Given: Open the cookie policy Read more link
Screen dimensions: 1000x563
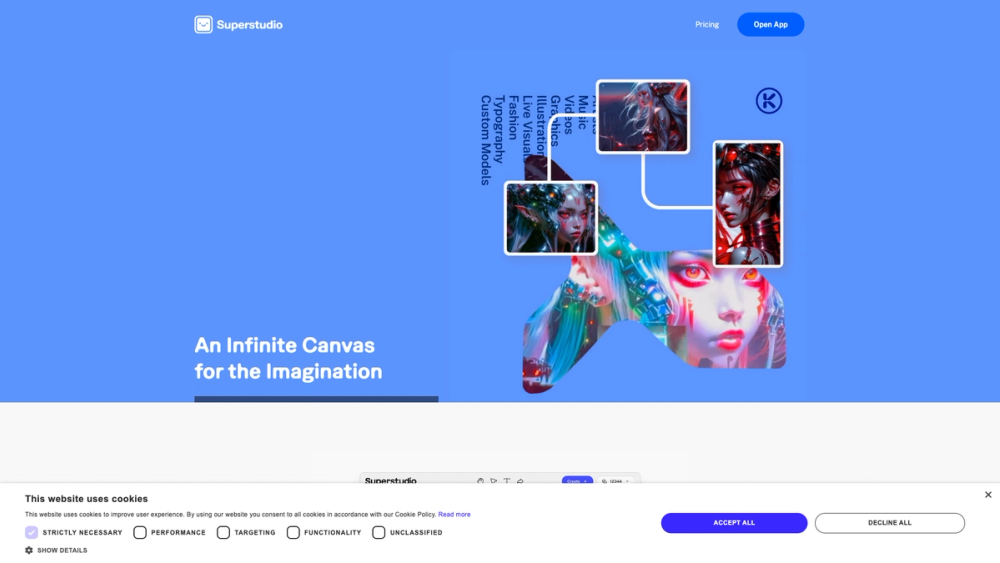Looking at the screenshot, I should pyautogui.click(x=454, y=515).
